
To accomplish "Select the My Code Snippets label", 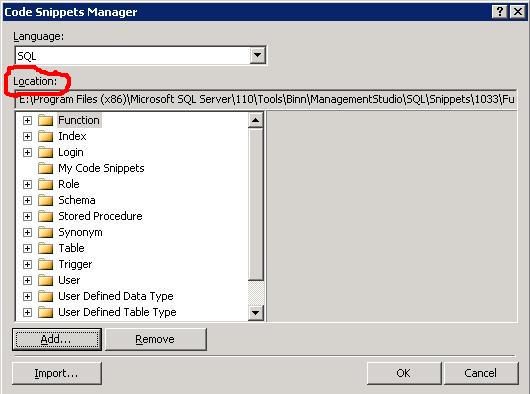I will pos(101,168).
